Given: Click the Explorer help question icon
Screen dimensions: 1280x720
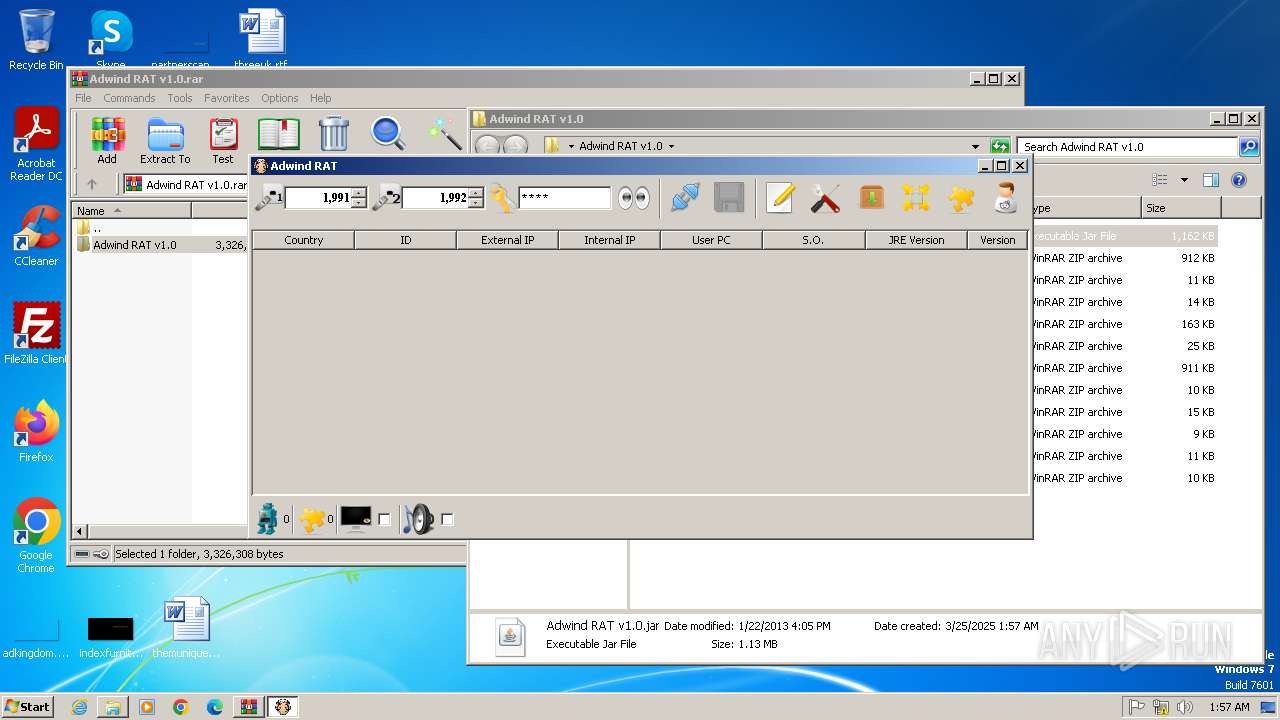Looking at the screenshot, I should pyautogui.click(x=1239, y=180).
